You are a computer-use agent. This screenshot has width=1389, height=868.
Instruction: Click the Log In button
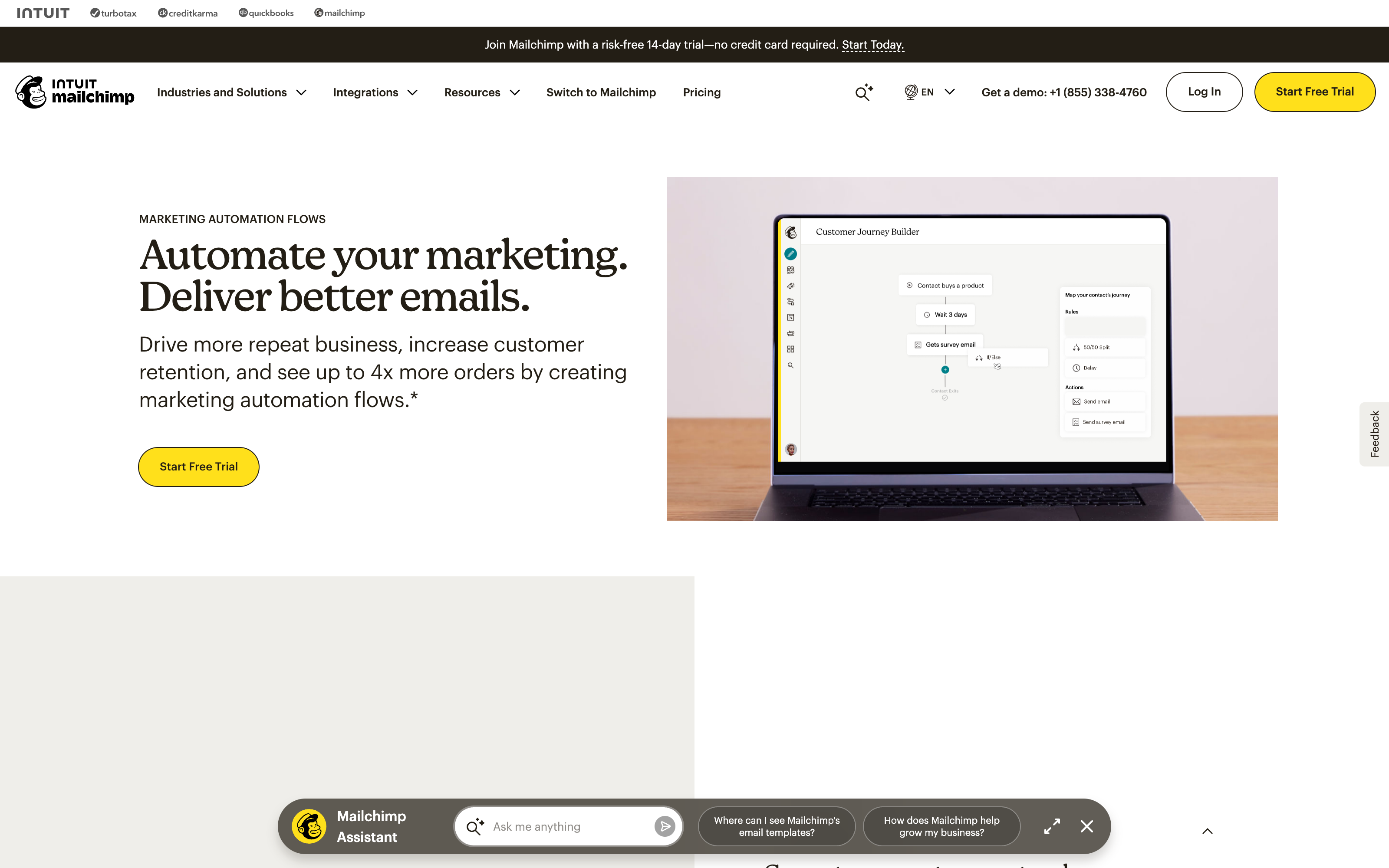coord(1204,91)
